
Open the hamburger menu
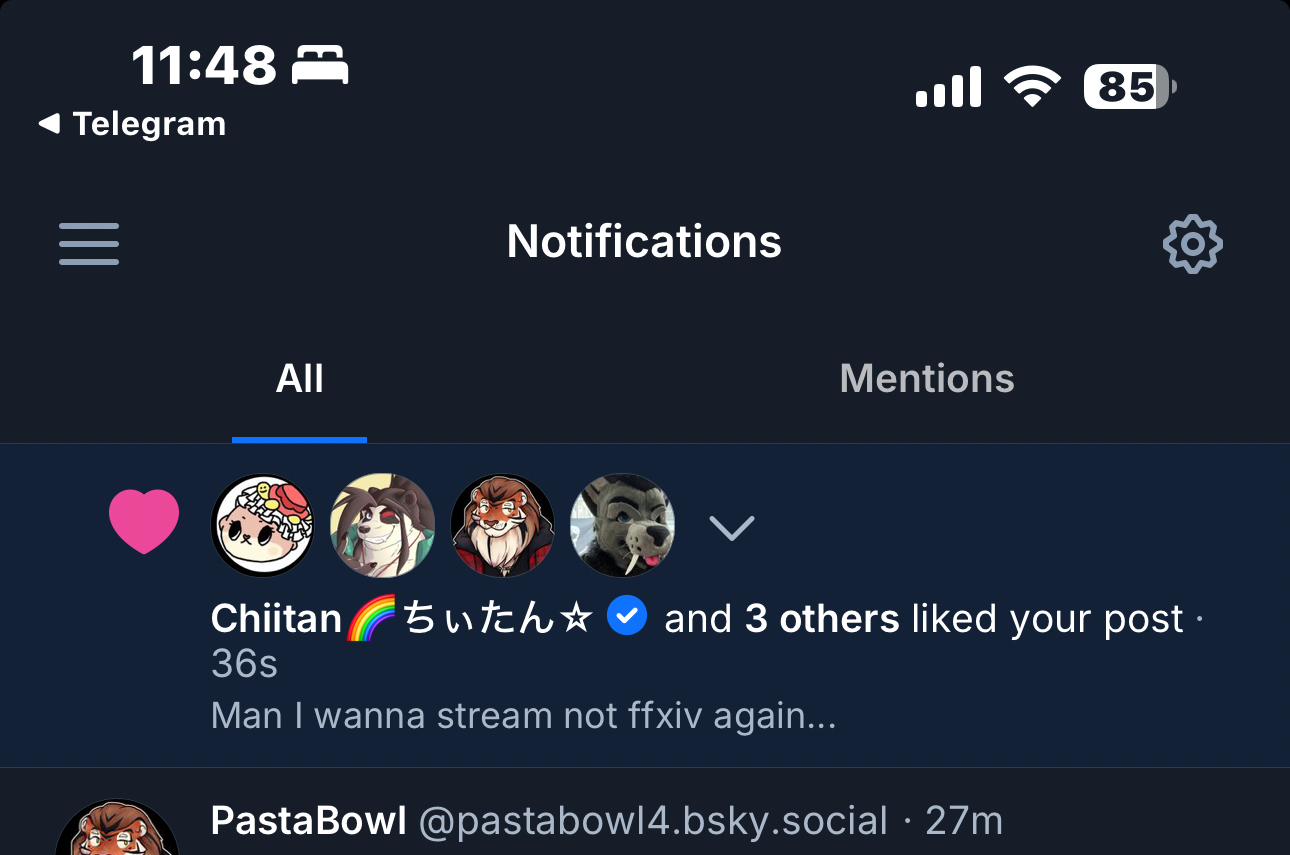(89, 244)
